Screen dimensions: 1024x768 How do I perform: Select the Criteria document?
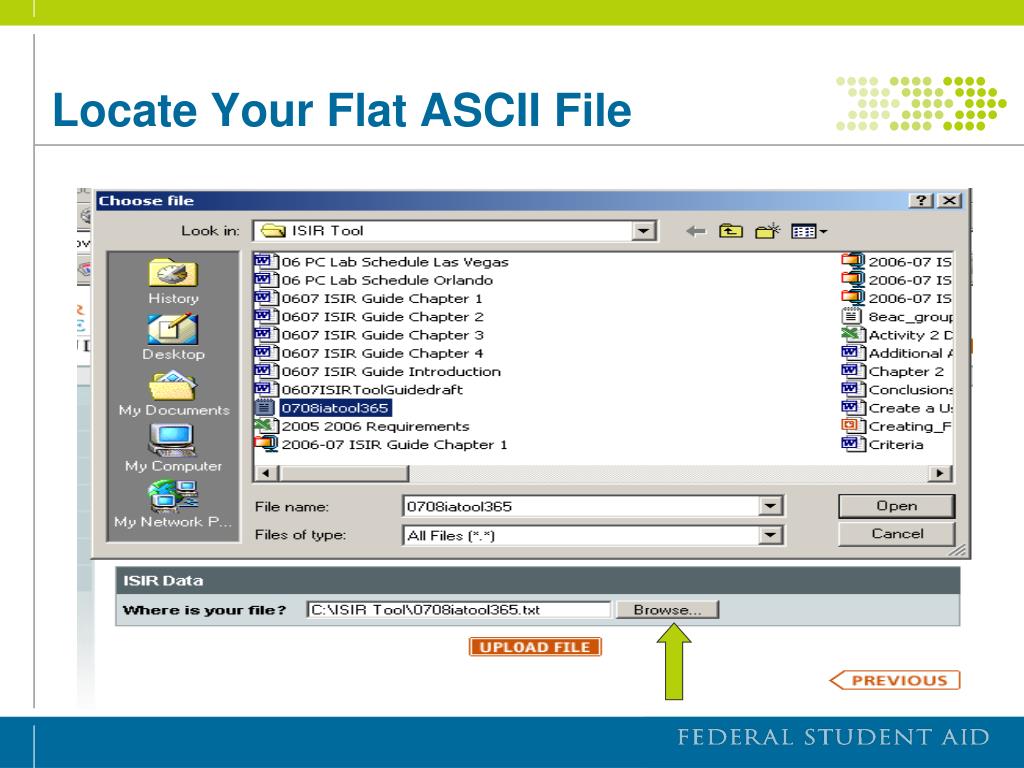883,445
